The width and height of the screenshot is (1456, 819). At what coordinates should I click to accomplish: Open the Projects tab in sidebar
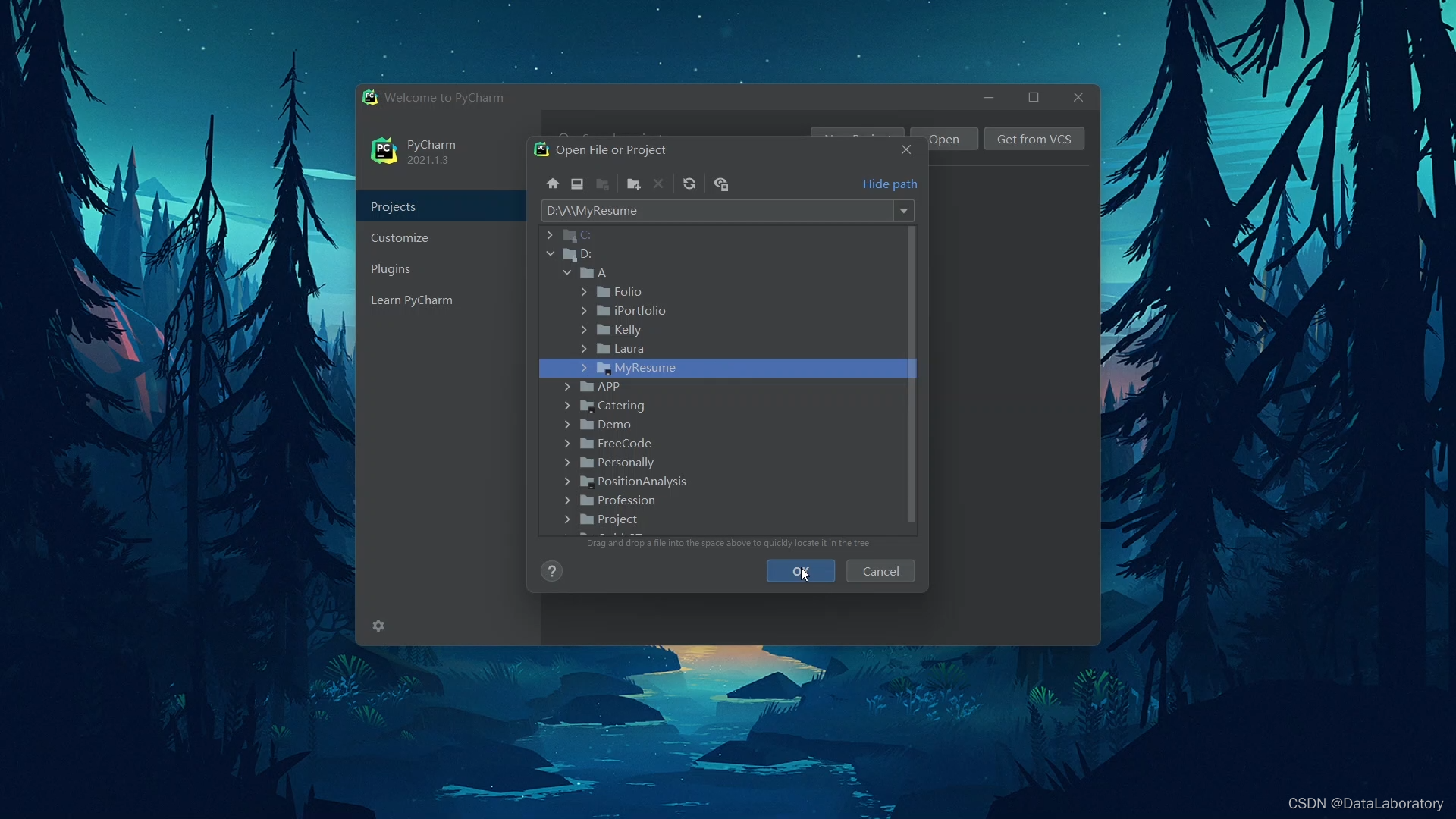tap(441, 206)
